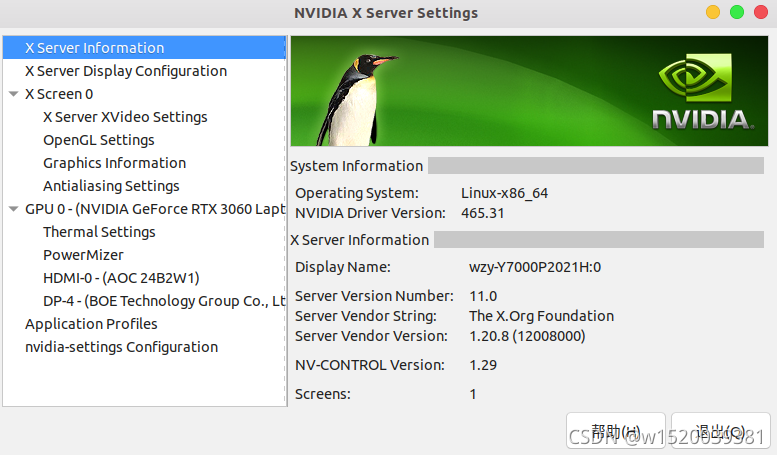Open X Server Display Configuration
Image resolution: width=777 pixels, height=455 pixels.
tap(126, 71)
